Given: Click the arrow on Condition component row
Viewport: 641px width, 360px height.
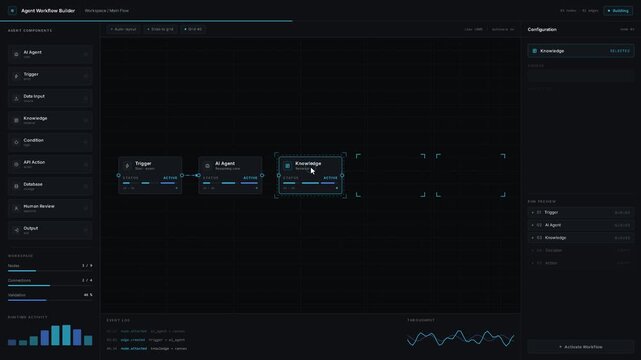Looking at the screenshot, I should [86, 143].
